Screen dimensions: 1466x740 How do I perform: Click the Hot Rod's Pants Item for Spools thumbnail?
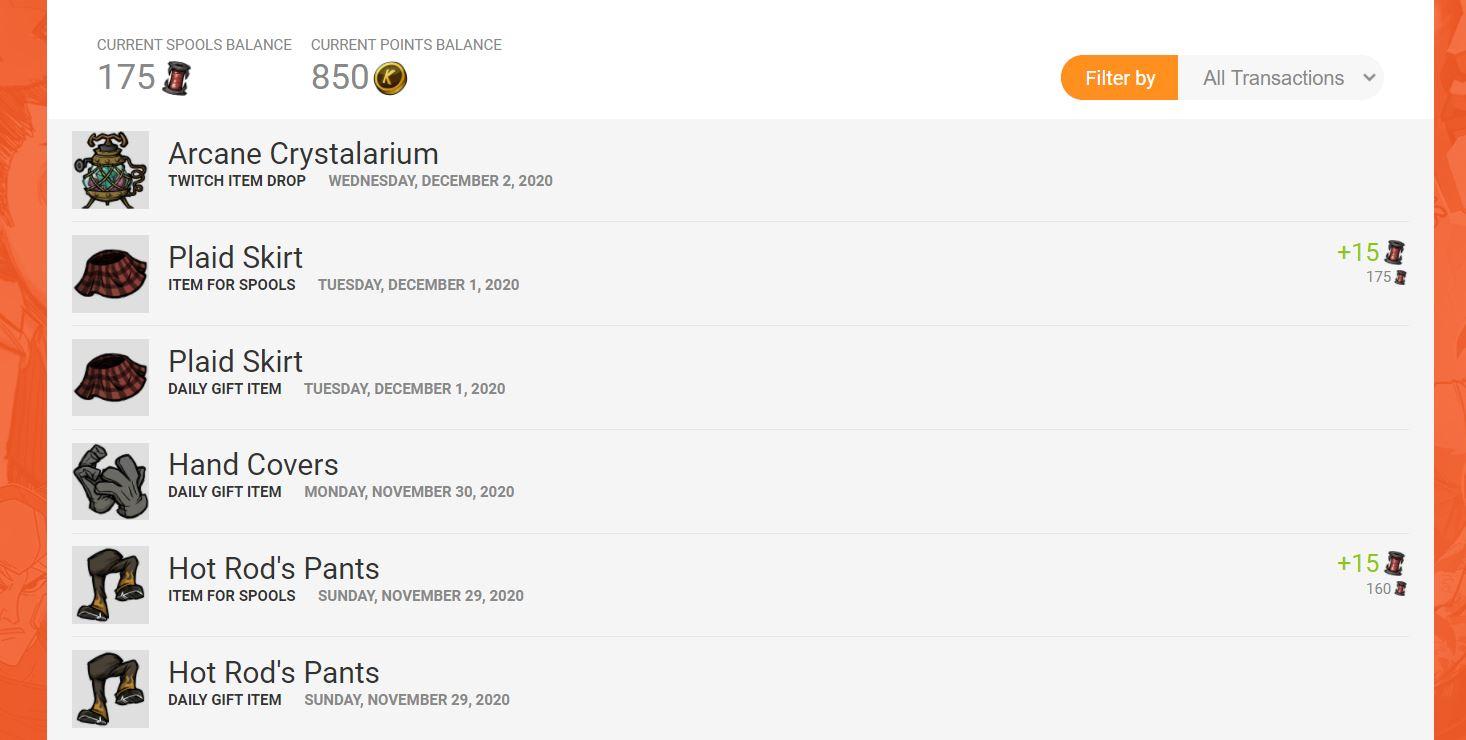tap(110, 585)
